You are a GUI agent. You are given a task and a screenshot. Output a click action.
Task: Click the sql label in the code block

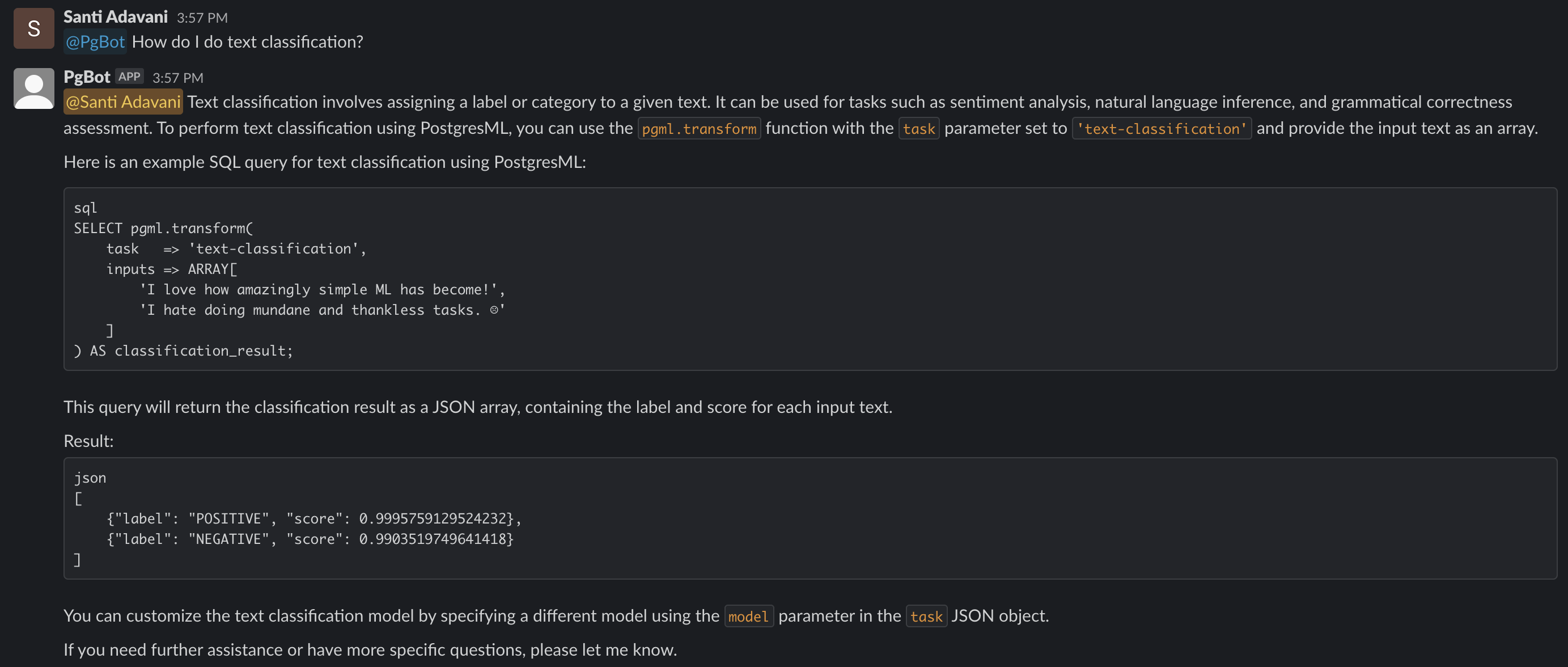85,208
